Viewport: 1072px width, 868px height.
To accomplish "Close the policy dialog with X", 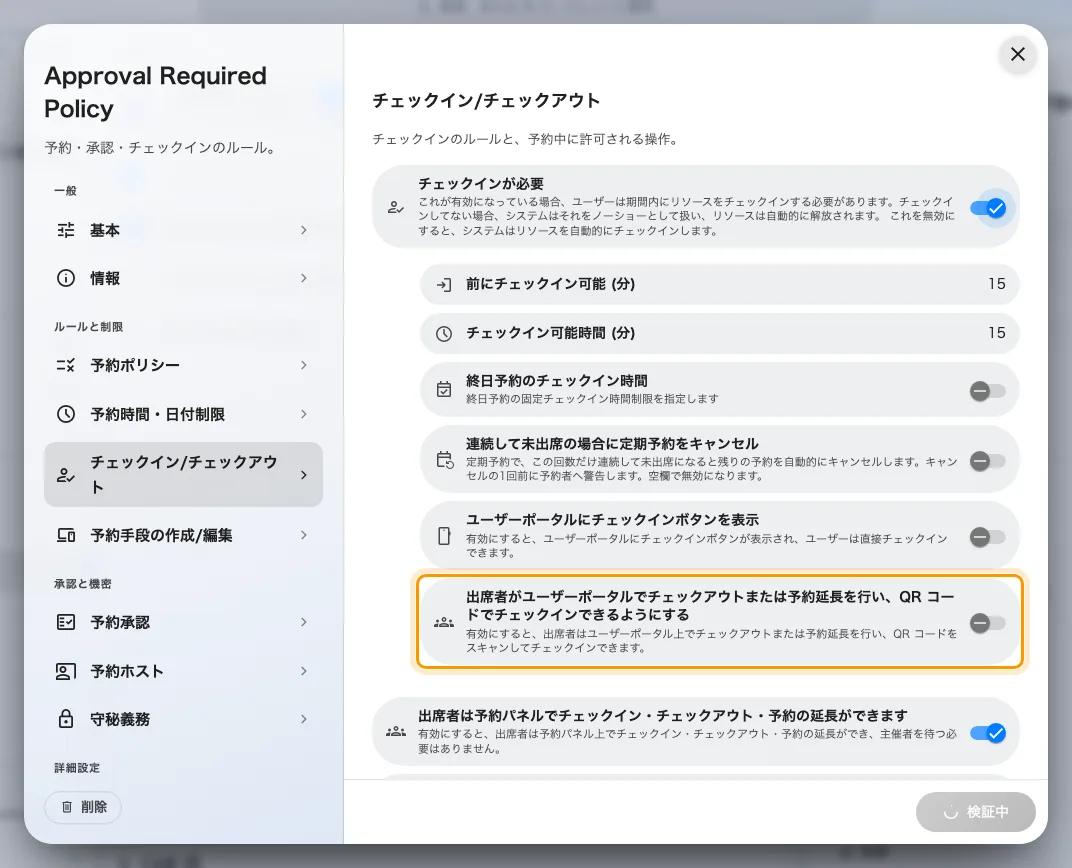I will (x=1017, y=54).
